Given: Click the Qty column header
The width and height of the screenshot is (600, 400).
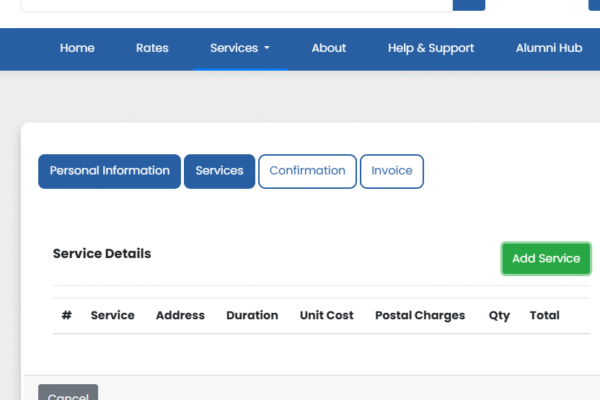Looking at the screenshot, I should coord(499,315).
